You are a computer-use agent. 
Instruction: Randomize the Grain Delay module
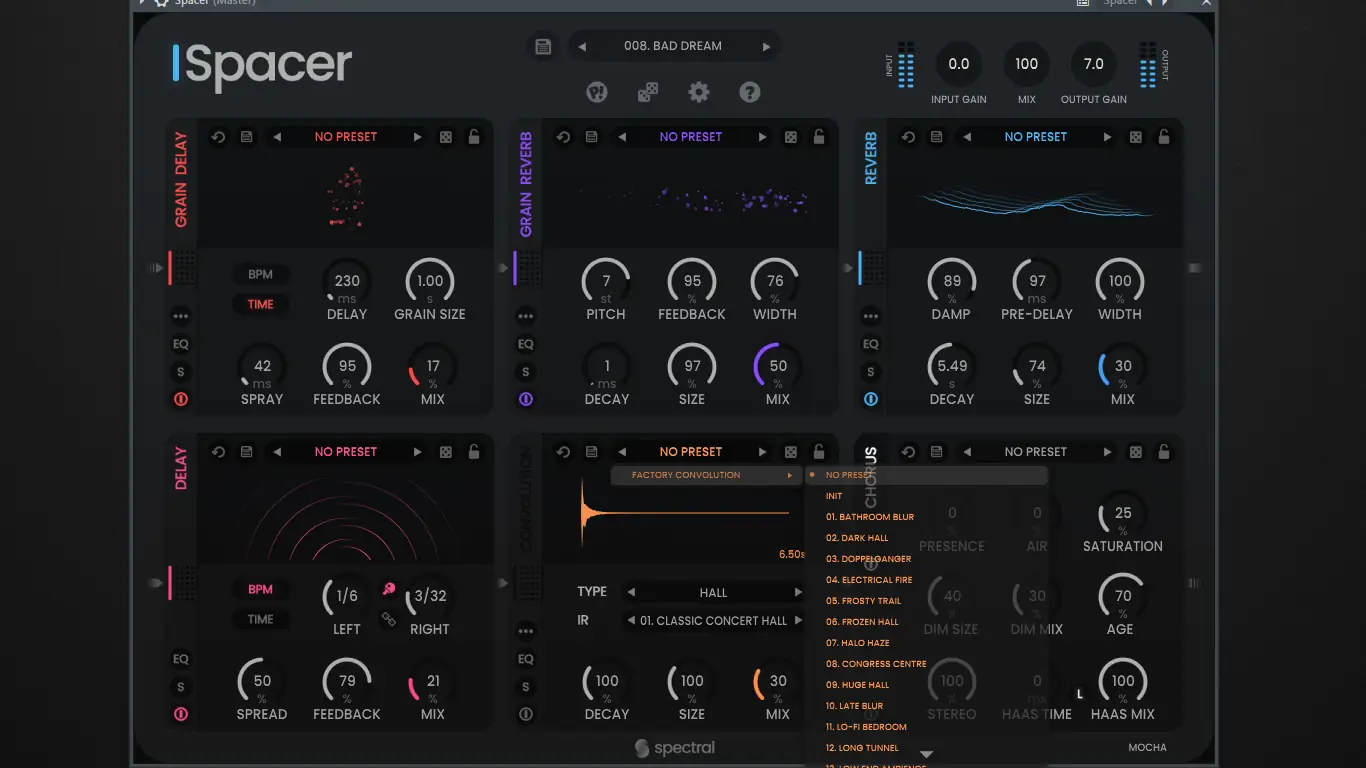coord(446,137)
